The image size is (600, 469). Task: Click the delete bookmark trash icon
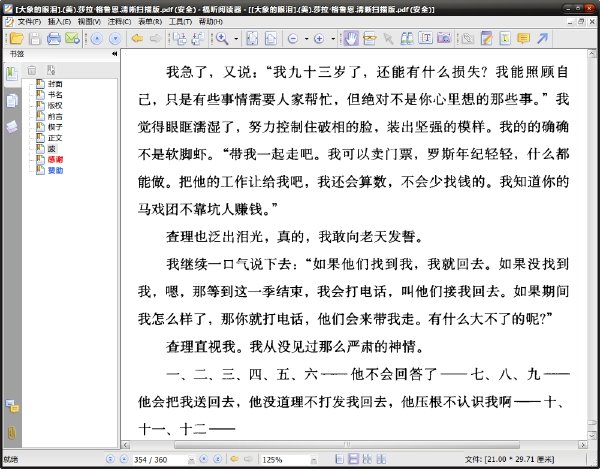click(31, 70)
